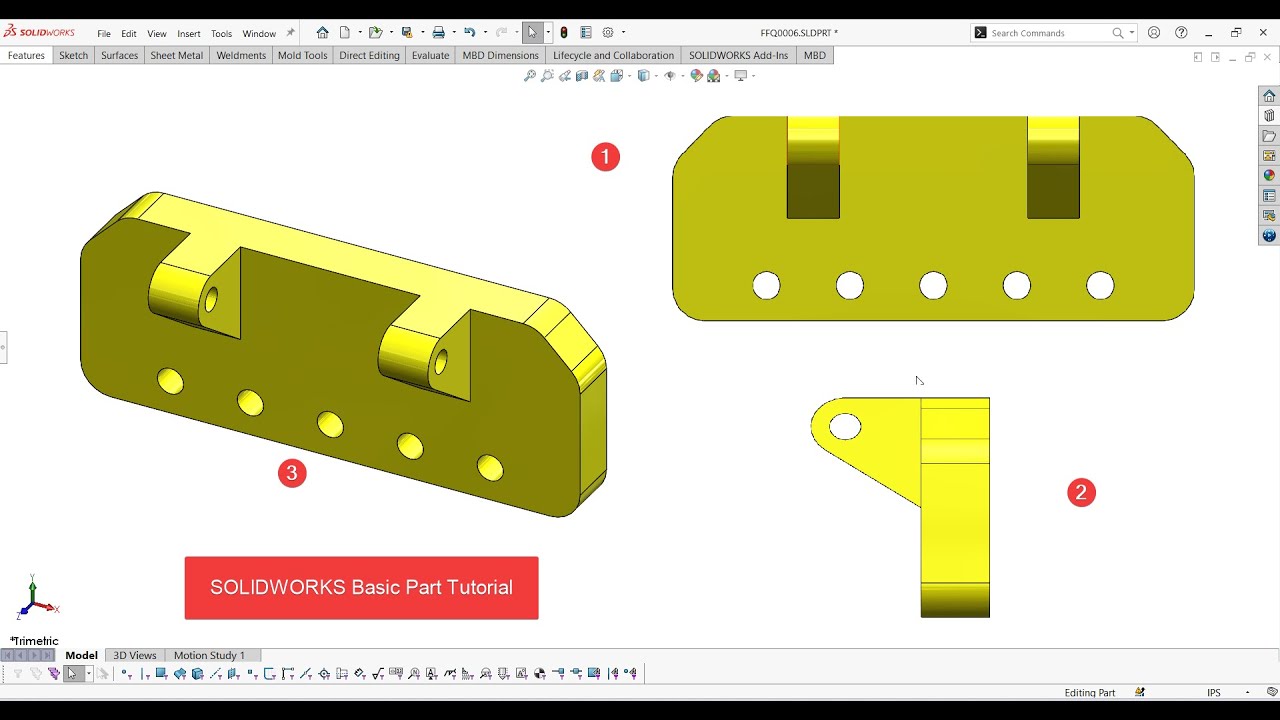Open the Edit menu
This screenshot has height=720, width=1280.
[x=129, y=34]
